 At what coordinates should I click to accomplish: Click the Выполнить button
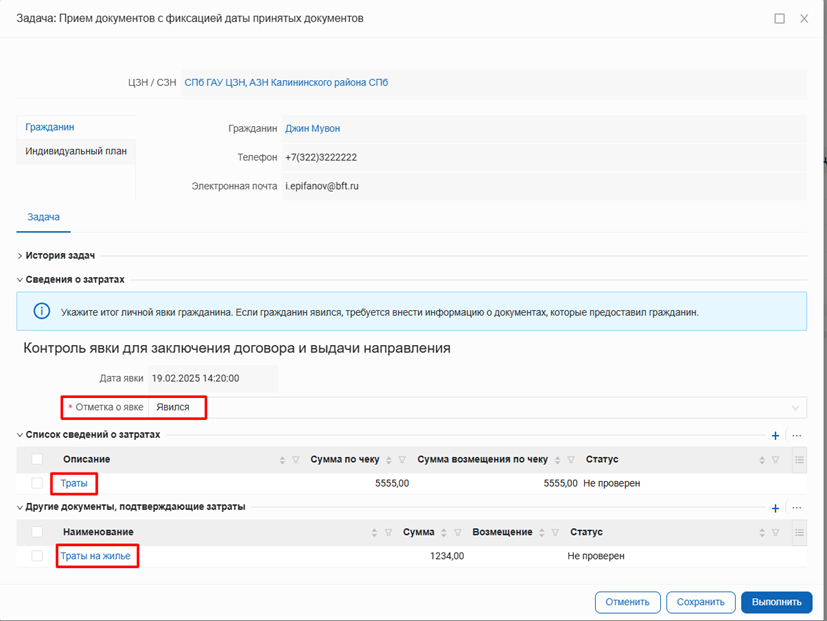coord(776,602)
